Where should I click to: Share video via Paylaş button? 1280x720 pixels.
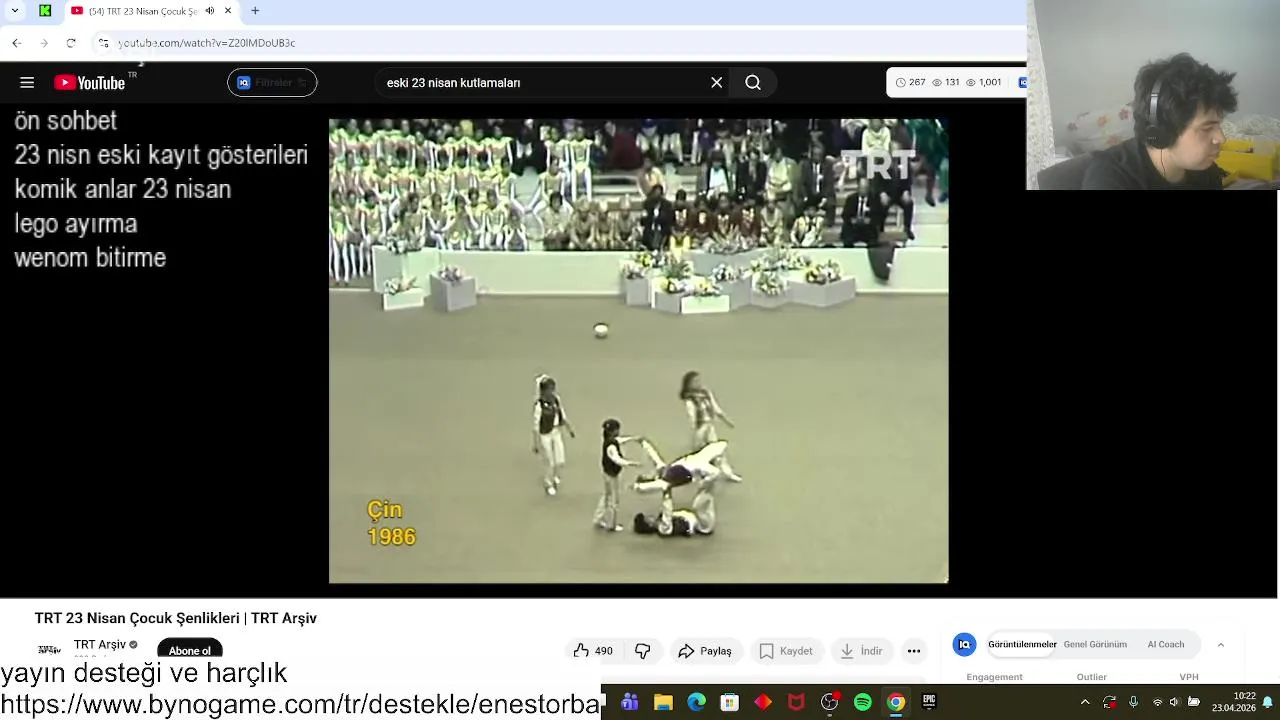704,651
